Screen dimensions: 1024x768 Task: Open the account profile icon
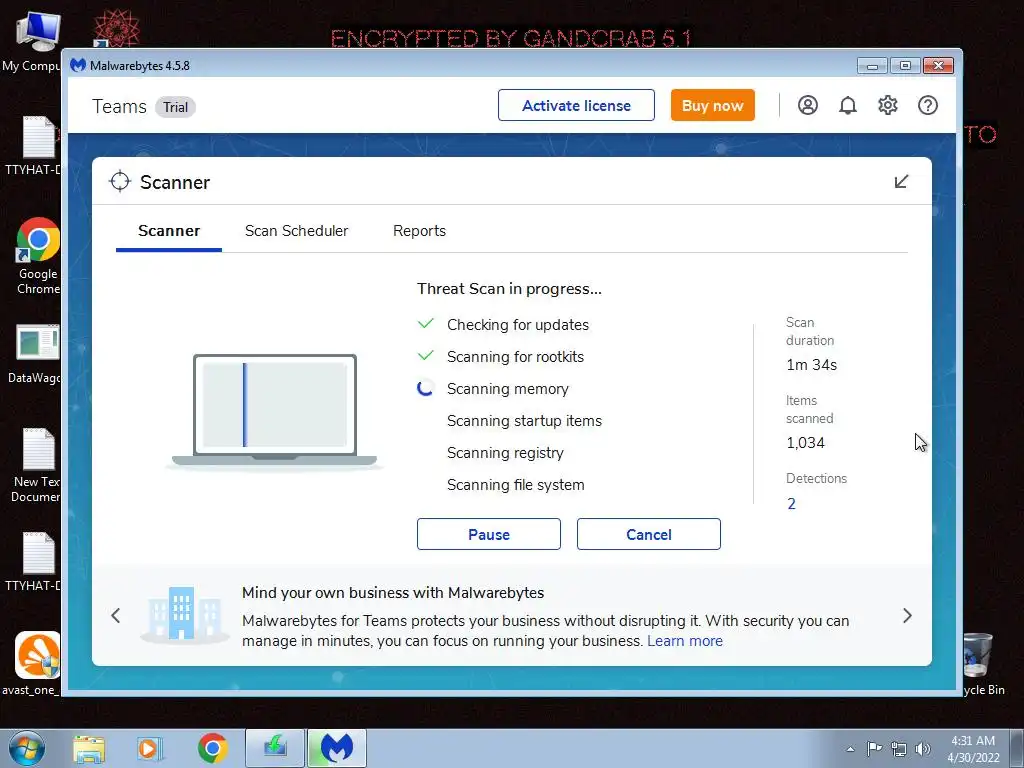[807, 105]
